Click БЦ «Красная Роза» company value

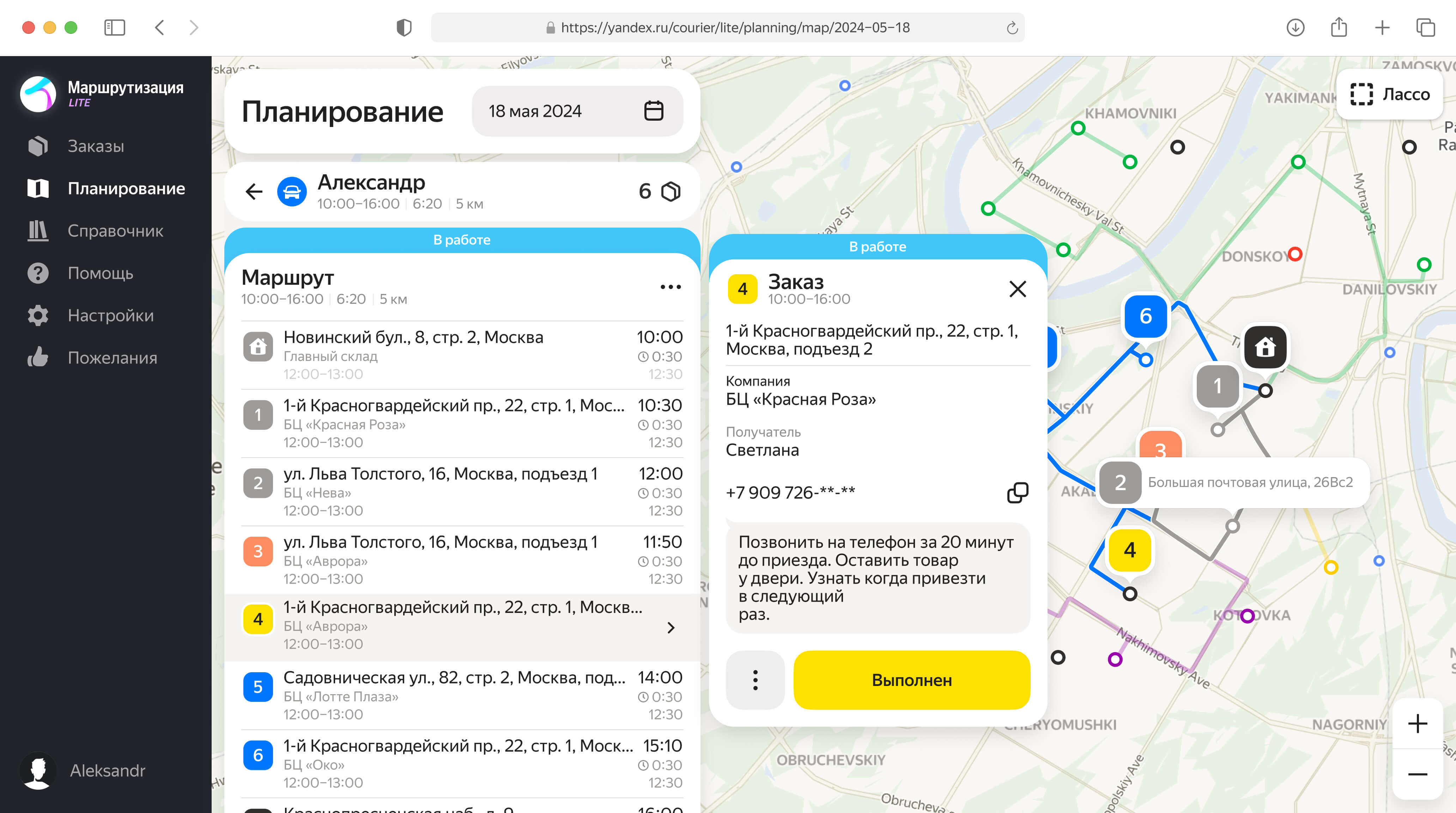point(800,399)
